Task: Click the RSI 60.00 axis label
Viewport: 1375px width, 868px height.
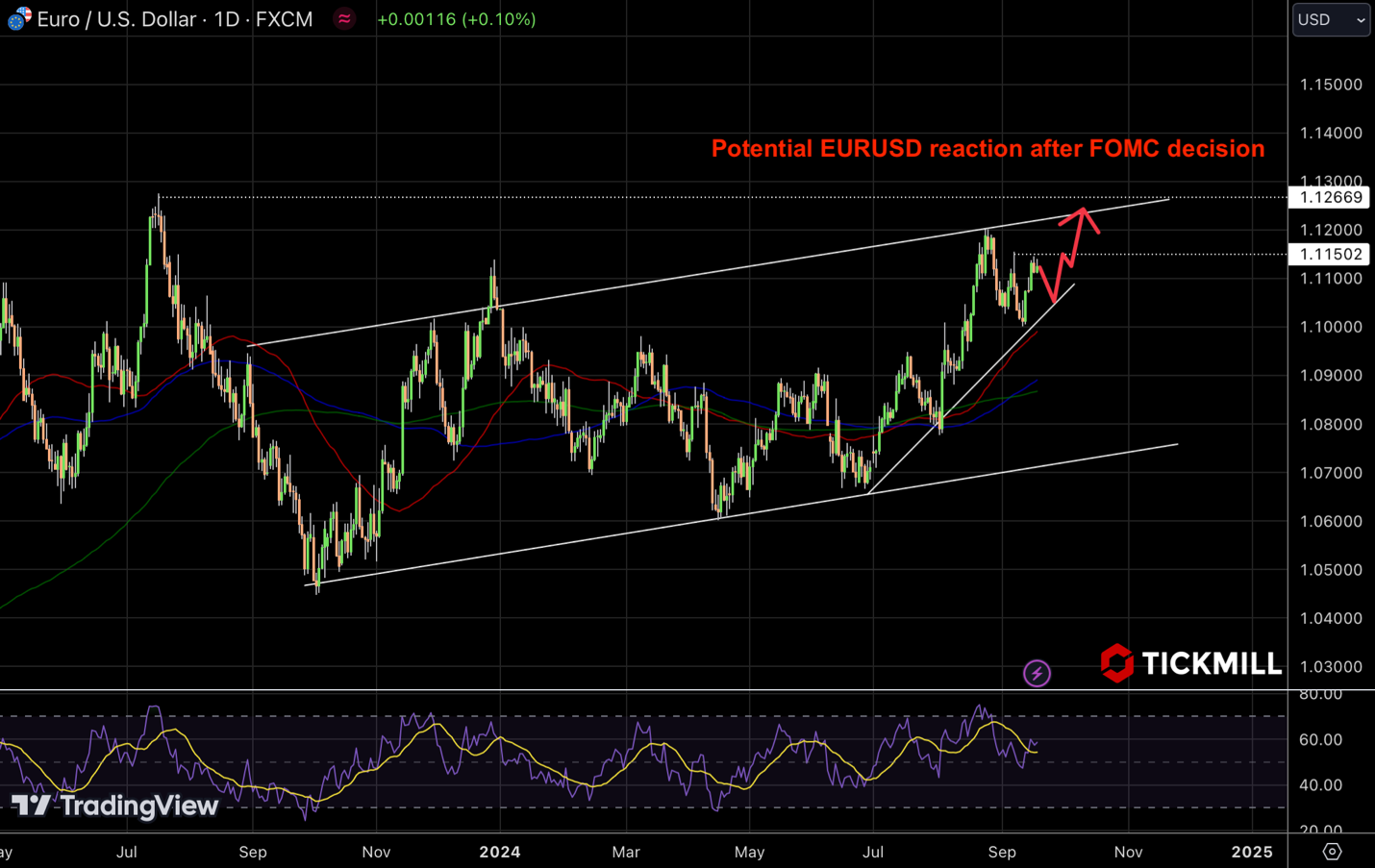Action: (x=1320, y=739)
